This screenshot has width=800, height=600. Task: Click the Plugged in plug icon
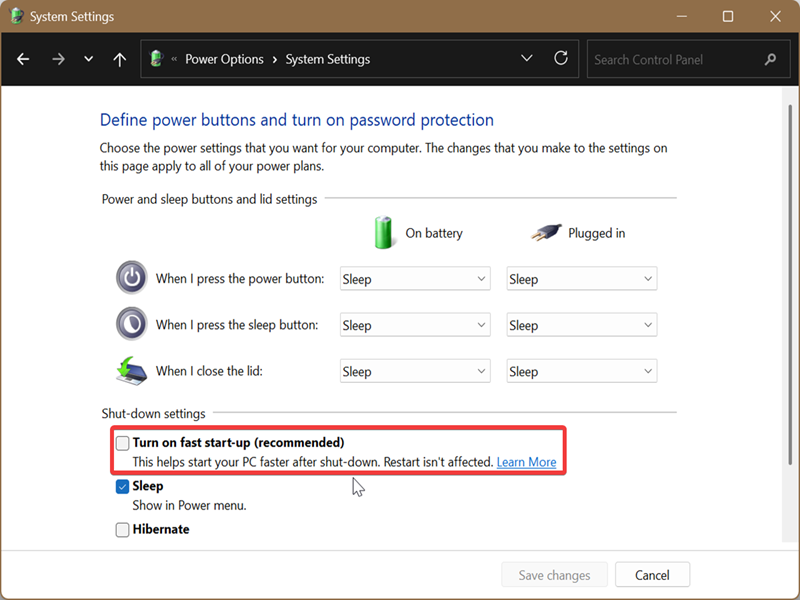(546, 232)
